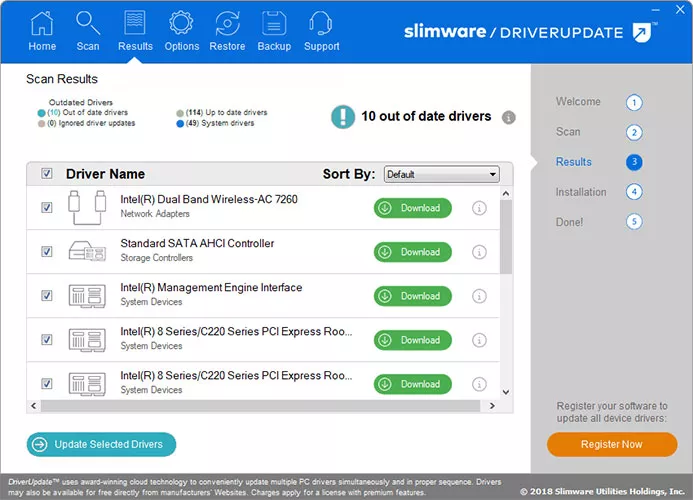This screenshot has height=500, width=693.
Task: Select the Results page icon
Action: 135,23
